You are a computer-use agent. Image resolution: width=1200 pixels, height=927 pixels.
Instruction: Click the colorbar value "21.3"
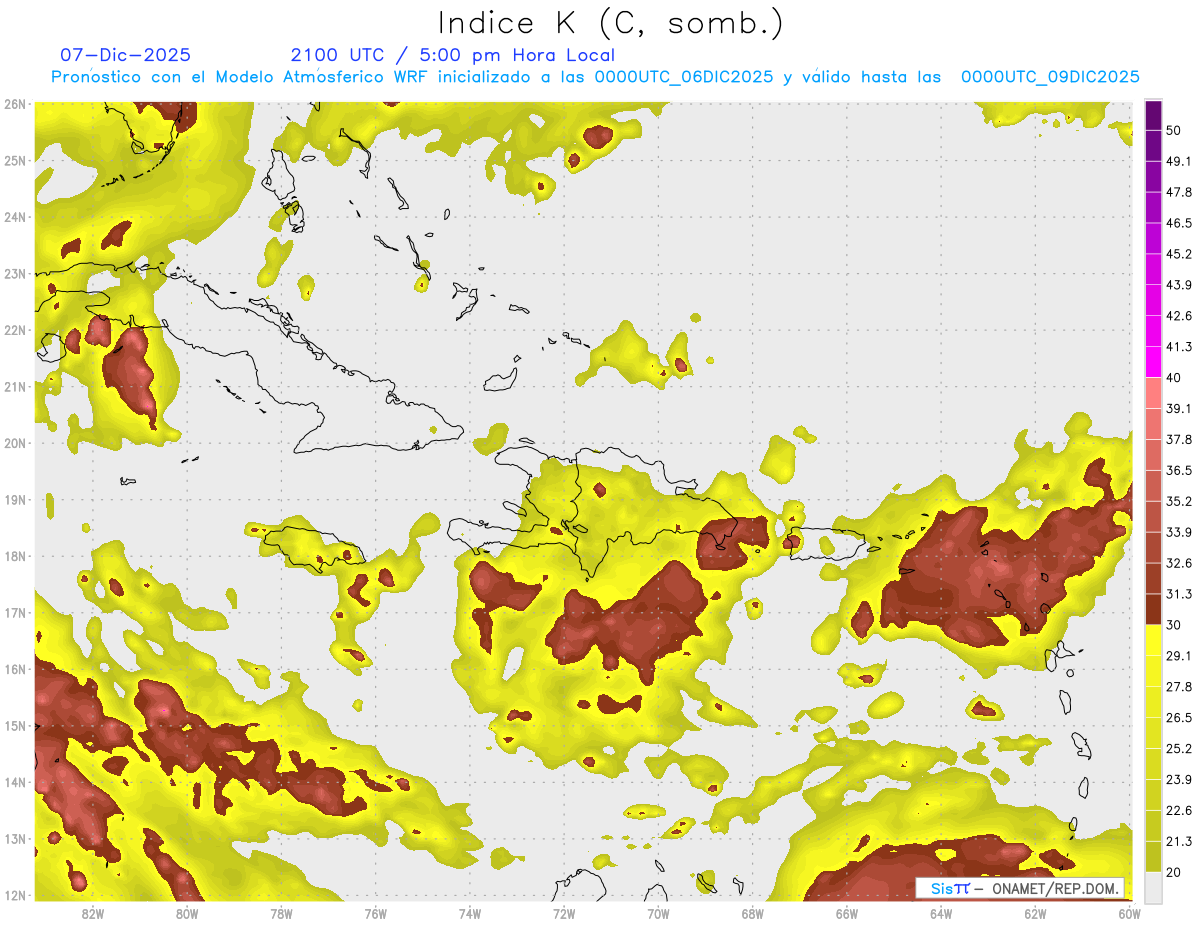click(1179, 841)
